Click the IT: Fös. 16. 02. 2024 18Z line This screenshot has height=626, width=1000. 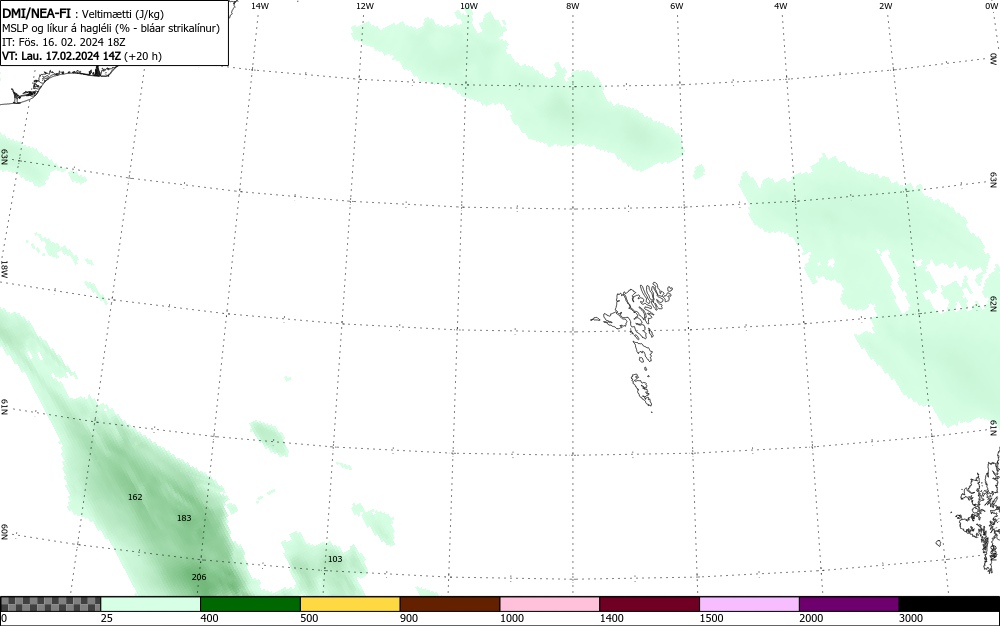coord(64,42)
